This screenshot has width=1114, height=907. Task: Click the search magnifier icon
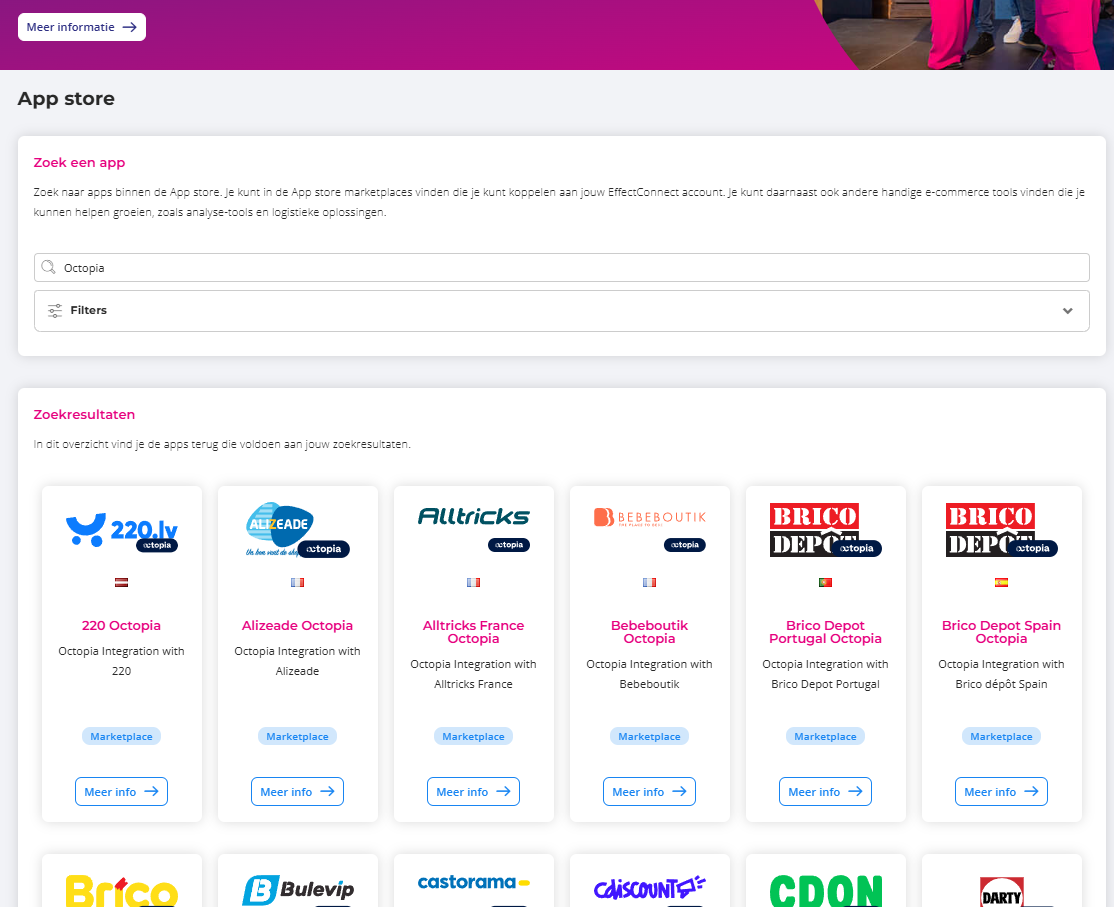48,267
